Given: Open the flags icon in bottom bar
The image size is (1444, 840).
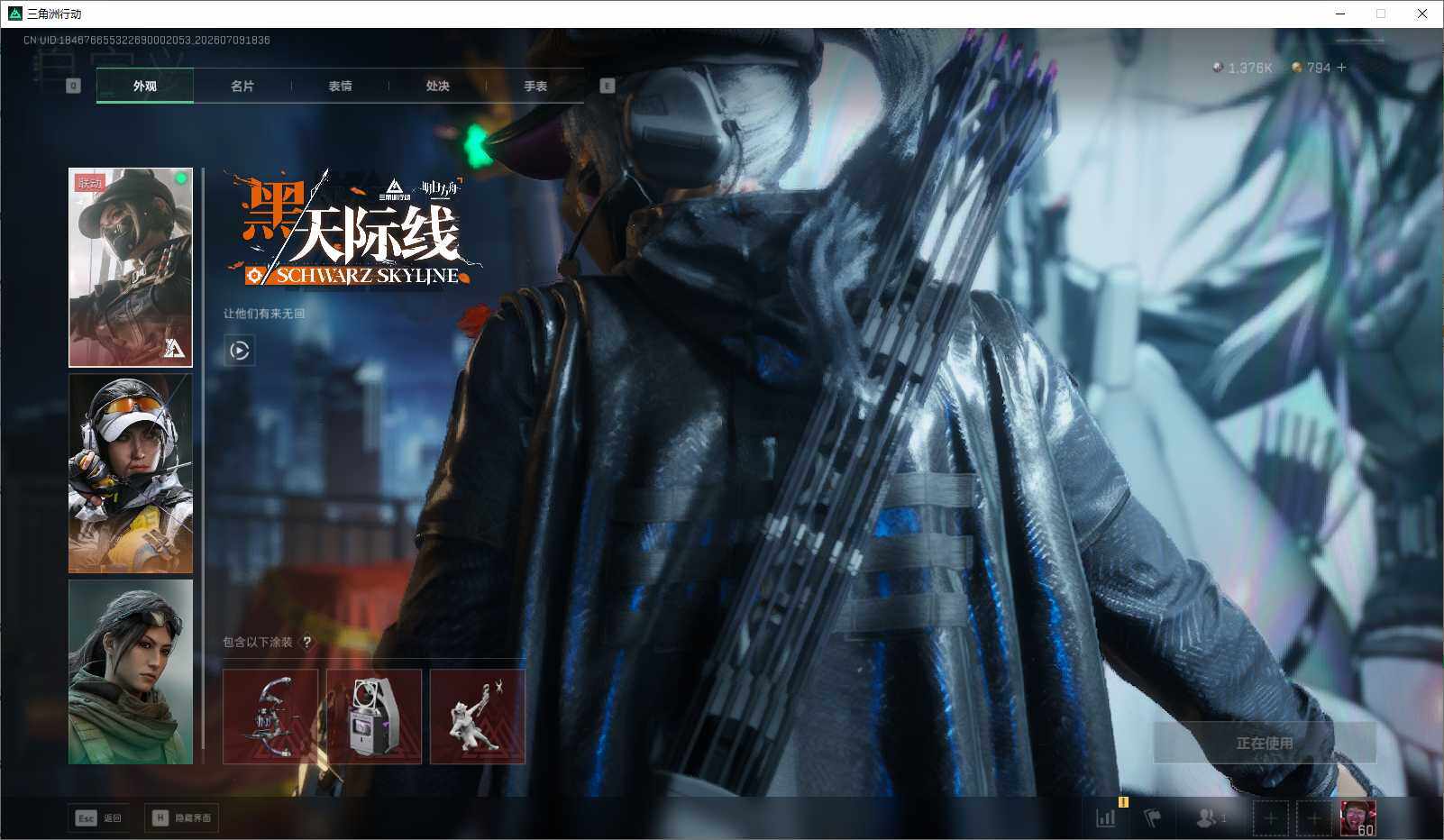Looking at the screenshot, I should pos(1153,817).
